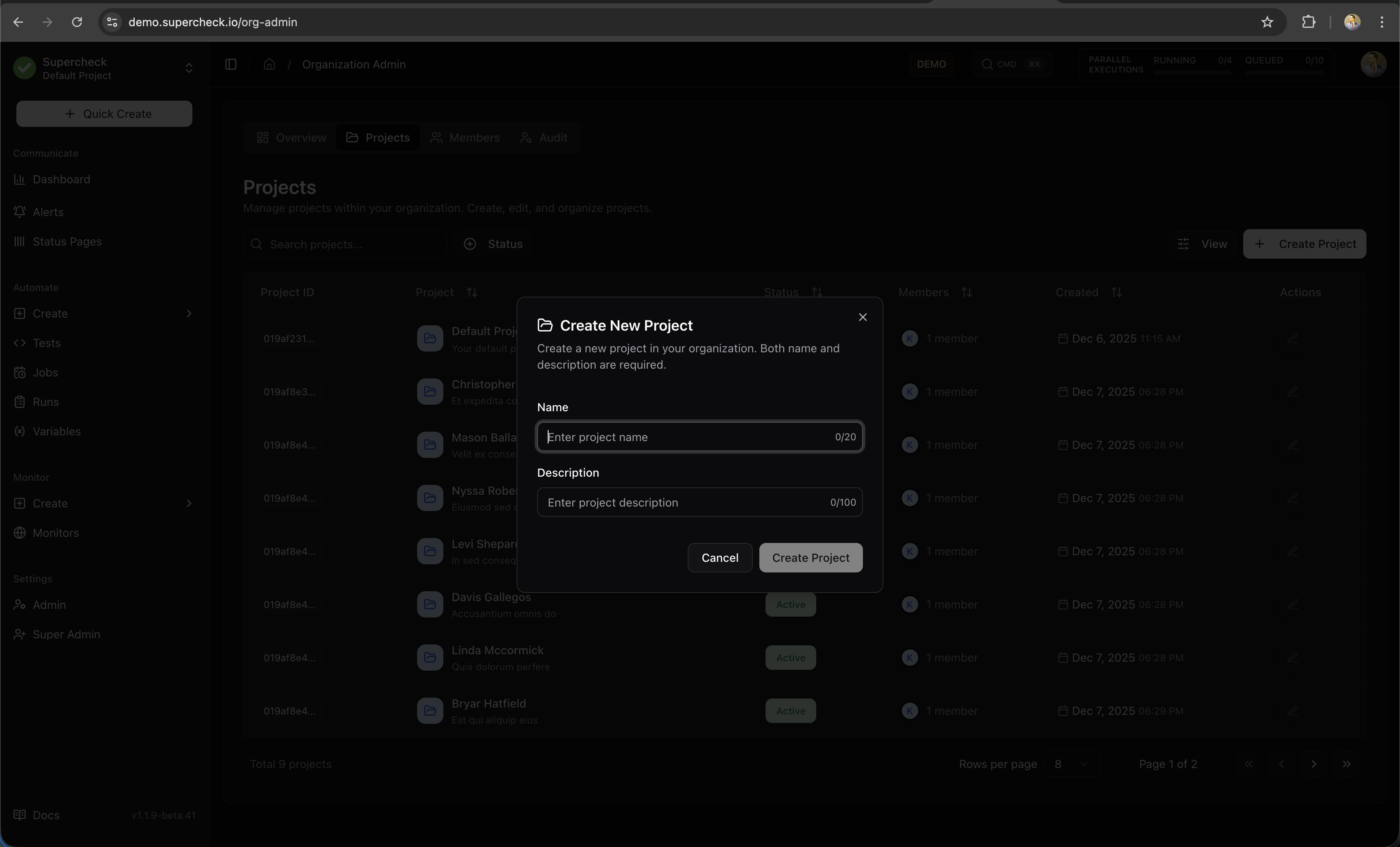Image resolution: width=1400 pixels, height=847 pixels.
Task: Close the Create New Project dialog
Action: (863, 317)
